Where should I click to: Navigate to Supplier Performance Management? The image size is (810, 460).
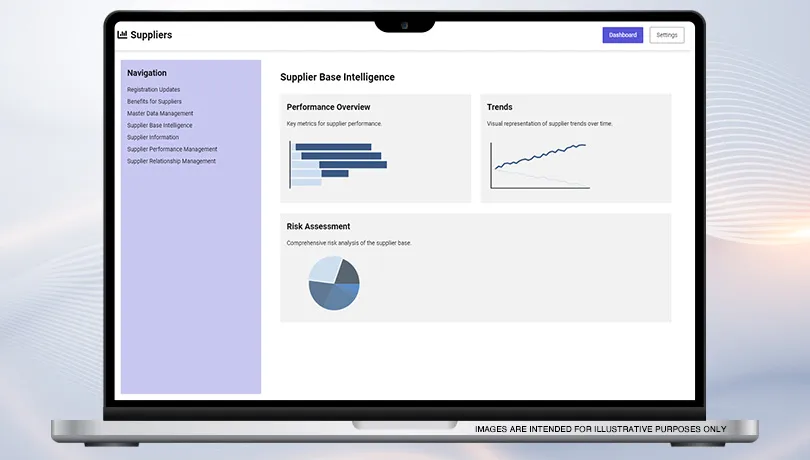tap(172, 150)
